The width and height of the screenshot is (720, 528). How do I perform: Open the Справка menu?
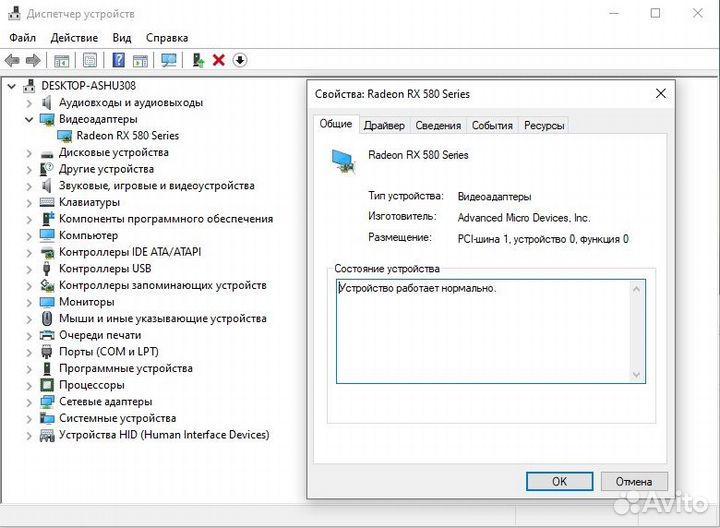(x=167, y=38)
